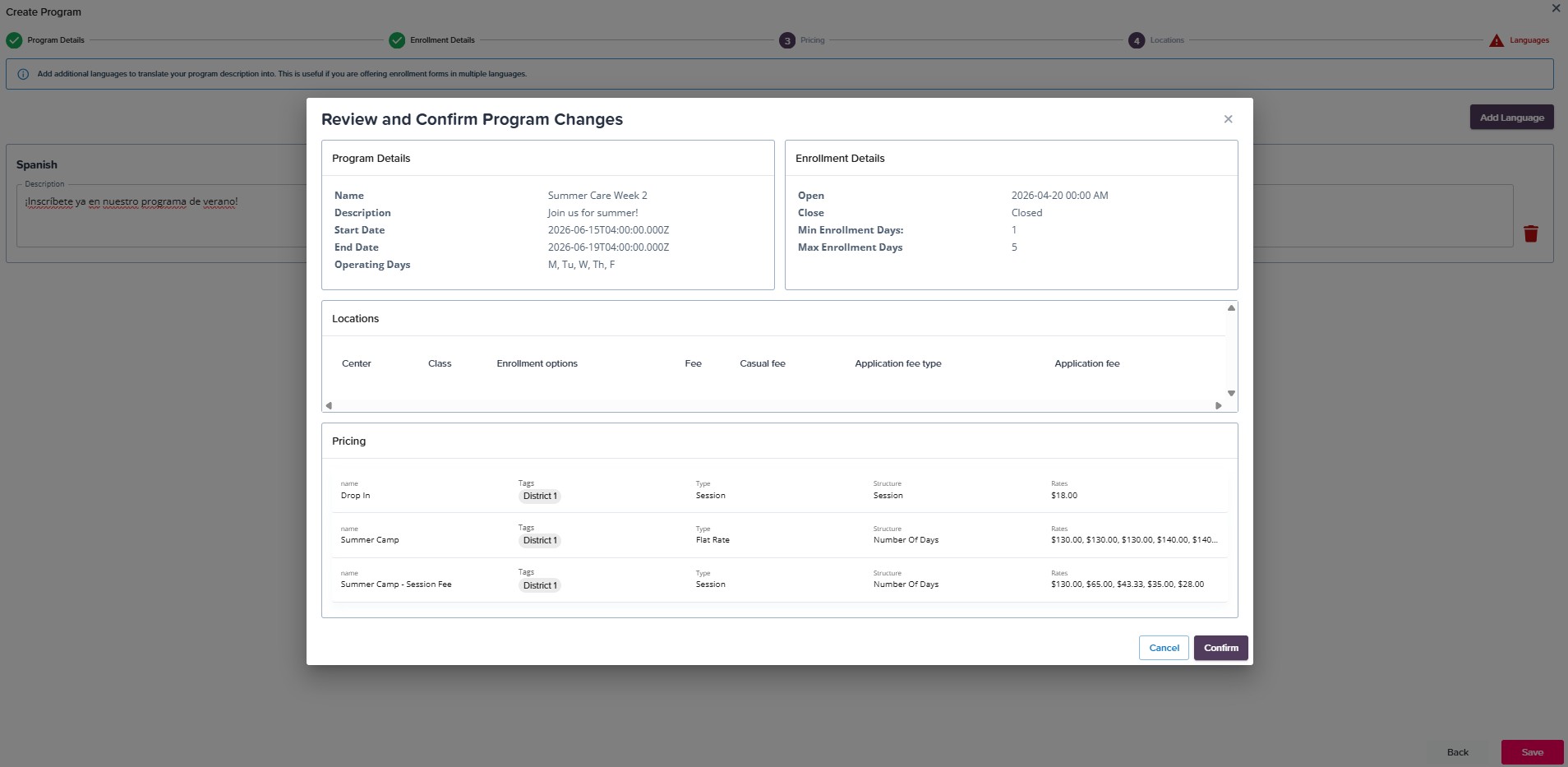Click the Languages warning triangle icon
Viewport: 1568px width, 767px height.
coord(1497,40)
